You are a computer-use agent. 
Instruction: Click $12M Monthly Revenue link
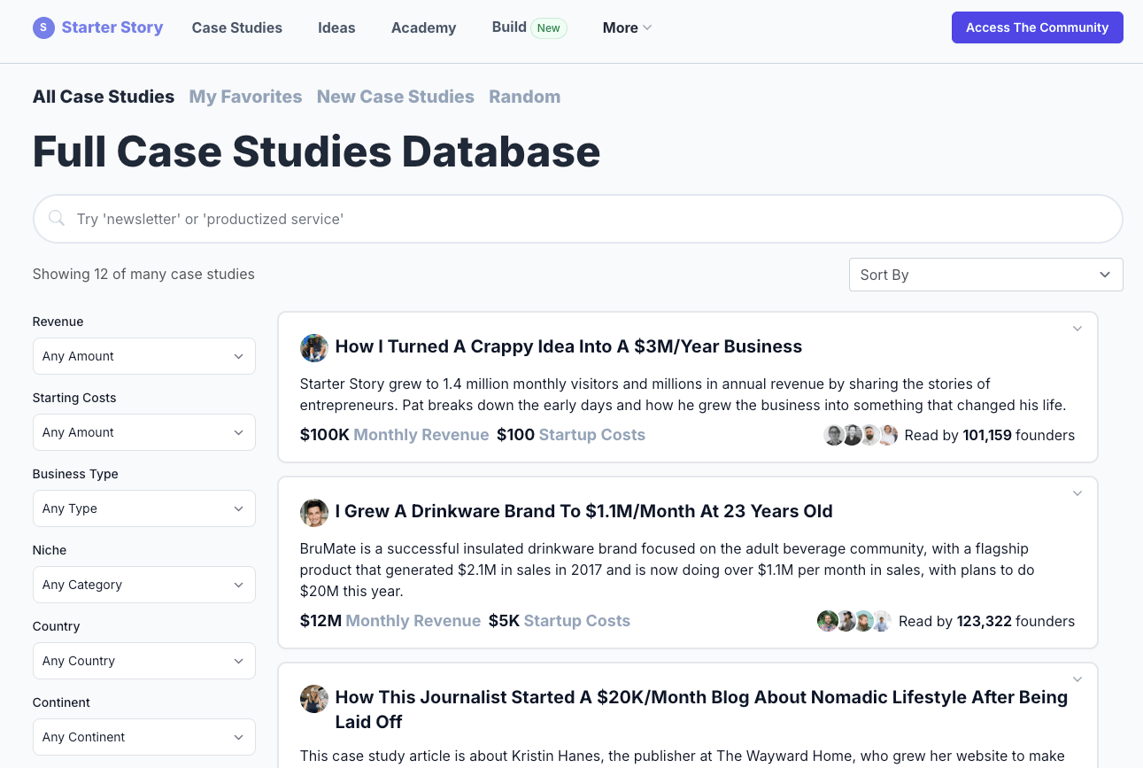click(390, 621)
